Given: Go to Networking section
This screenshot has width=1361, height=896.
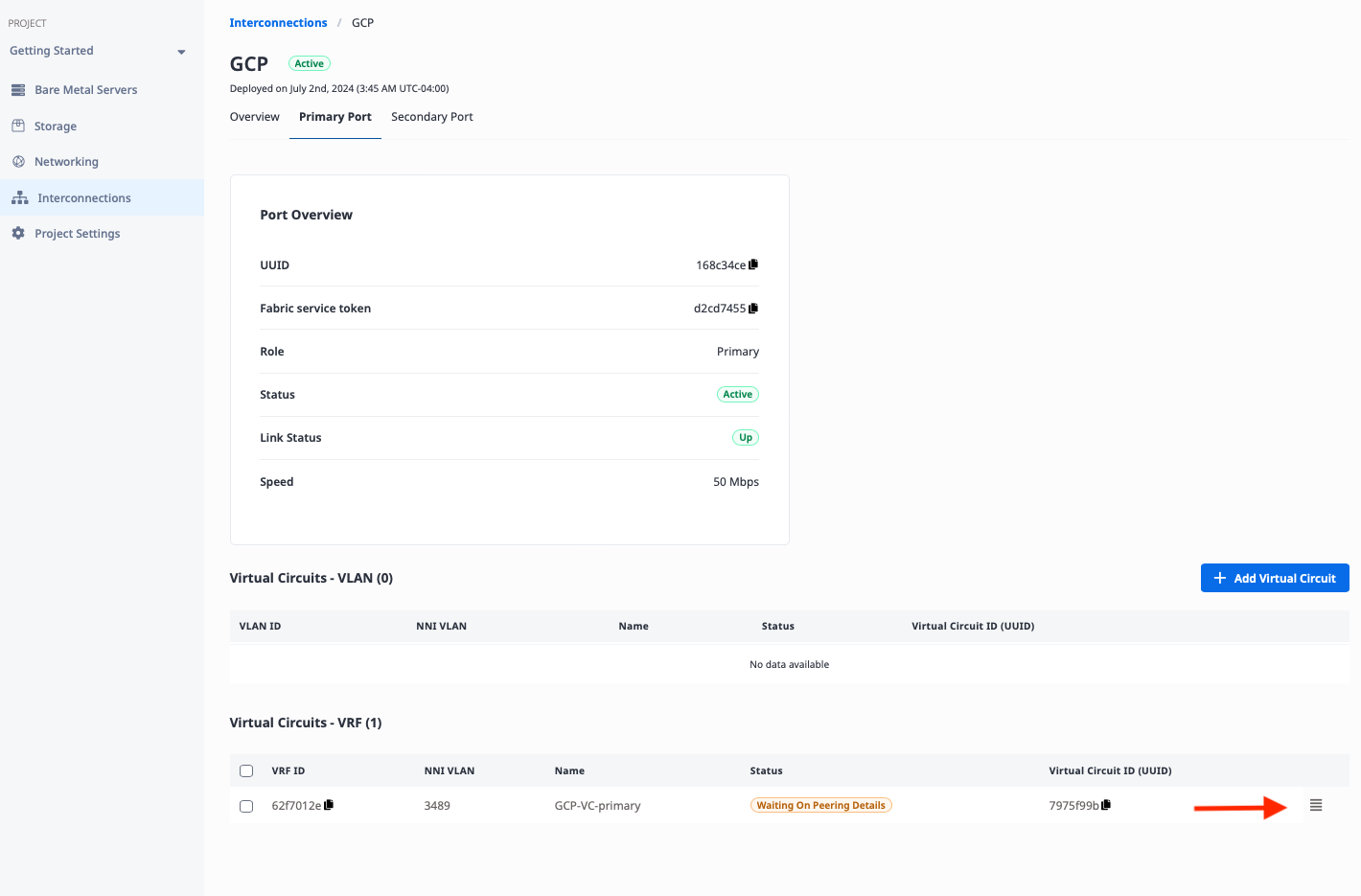Looking at the screenshot, I should coord(66,162).
